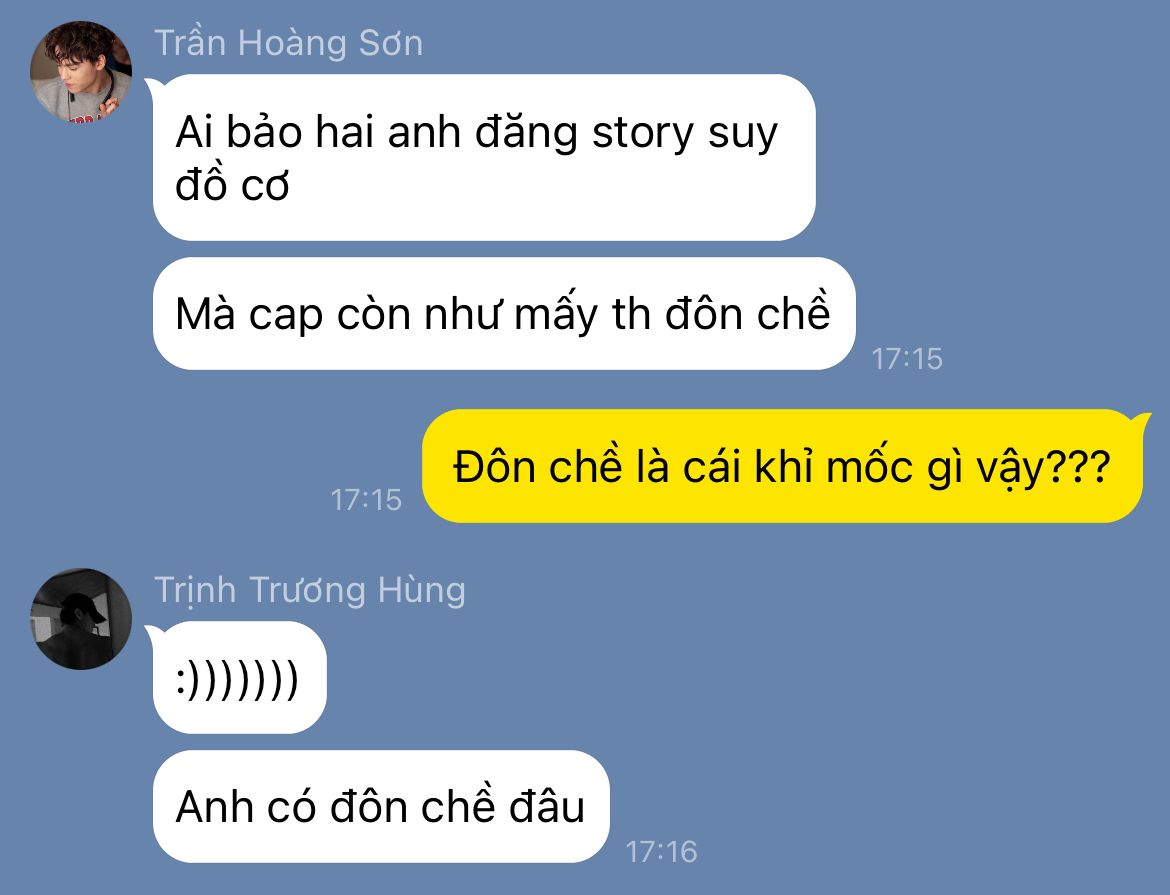Select the message 'Ai bảo hai anh đăng story'

[484, 158]
